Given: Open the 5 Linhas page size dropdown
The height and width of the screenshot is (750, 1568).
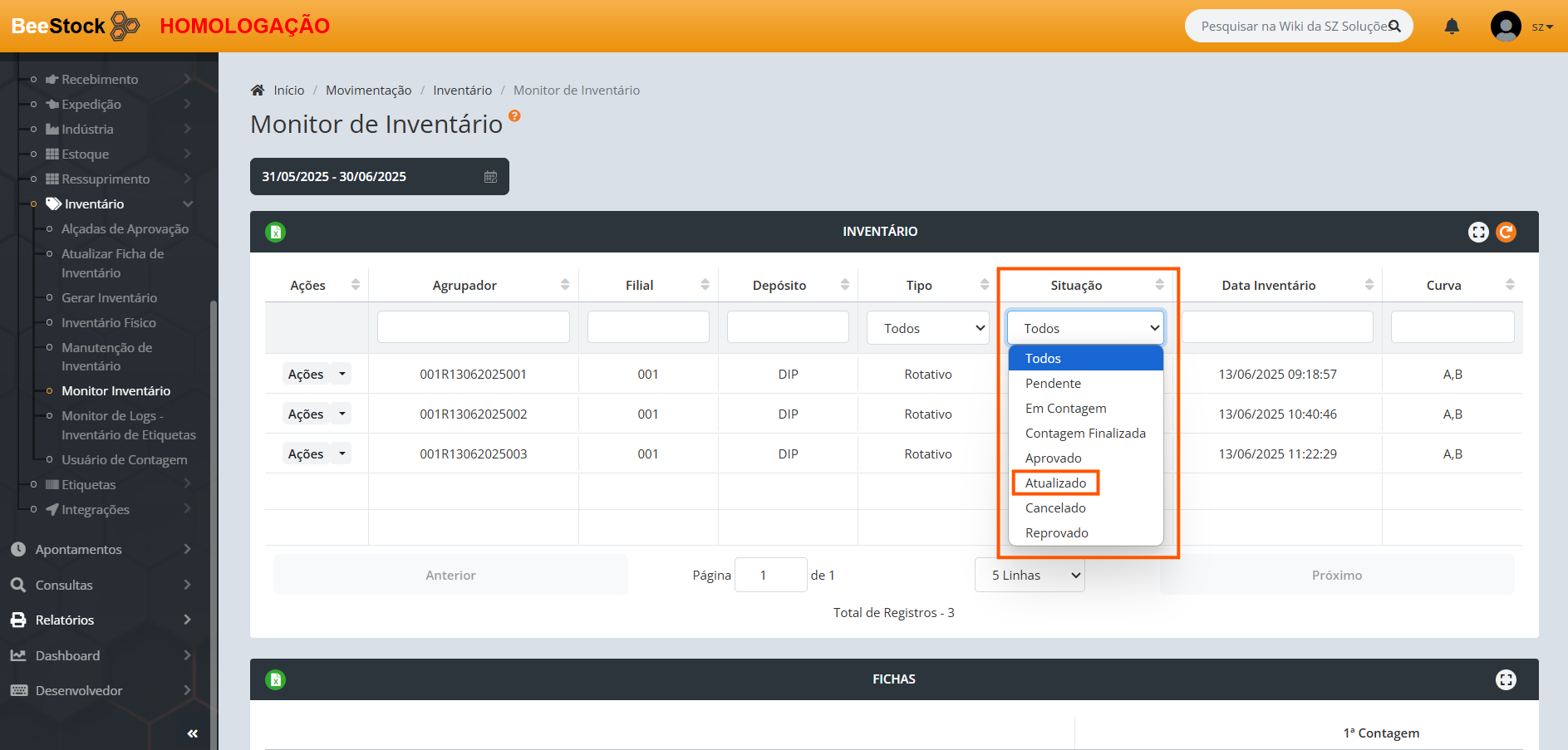Looking at the screenshot, I should [1029, 576].
